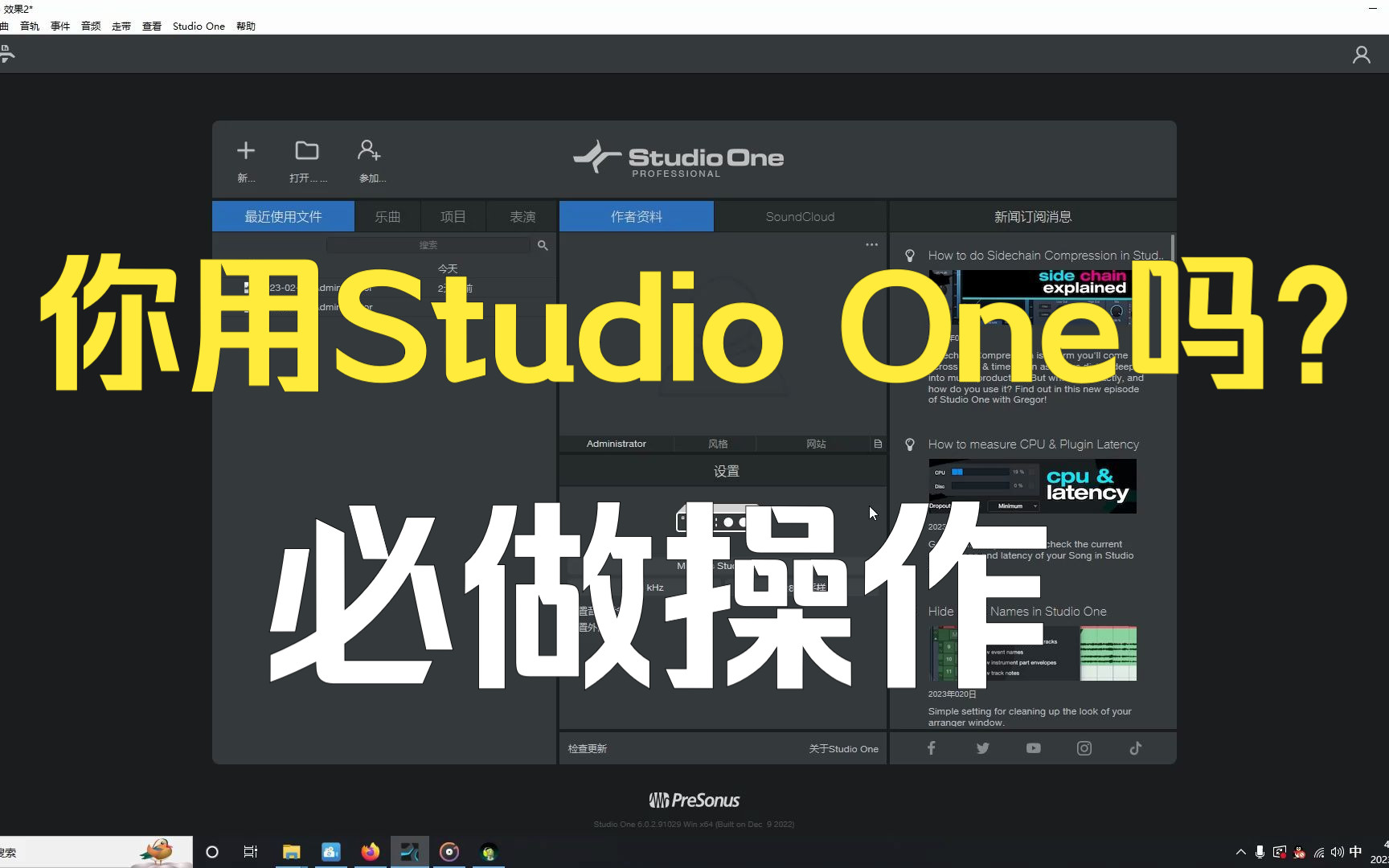Click the search magnifier in recent files
Viewport: 1389px width, 868px height.
(x=543, y=245)
